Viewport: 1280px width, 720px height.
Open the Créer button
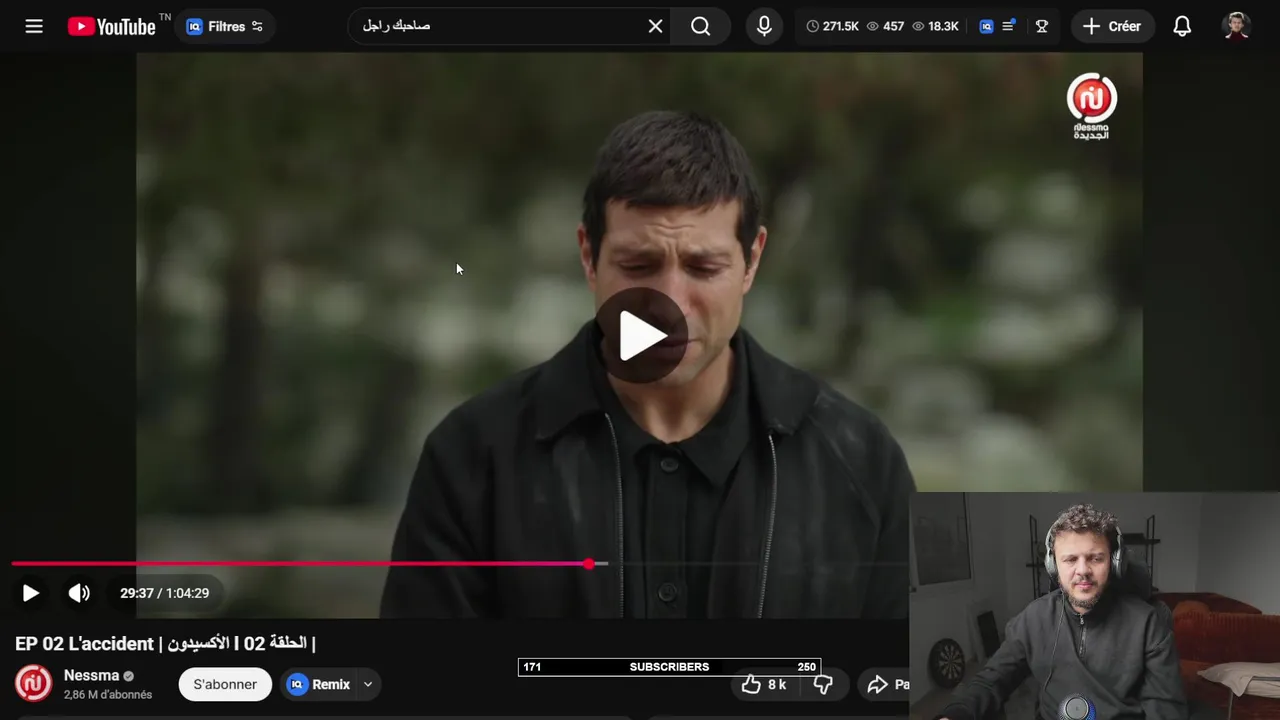tap(1112, 26)
